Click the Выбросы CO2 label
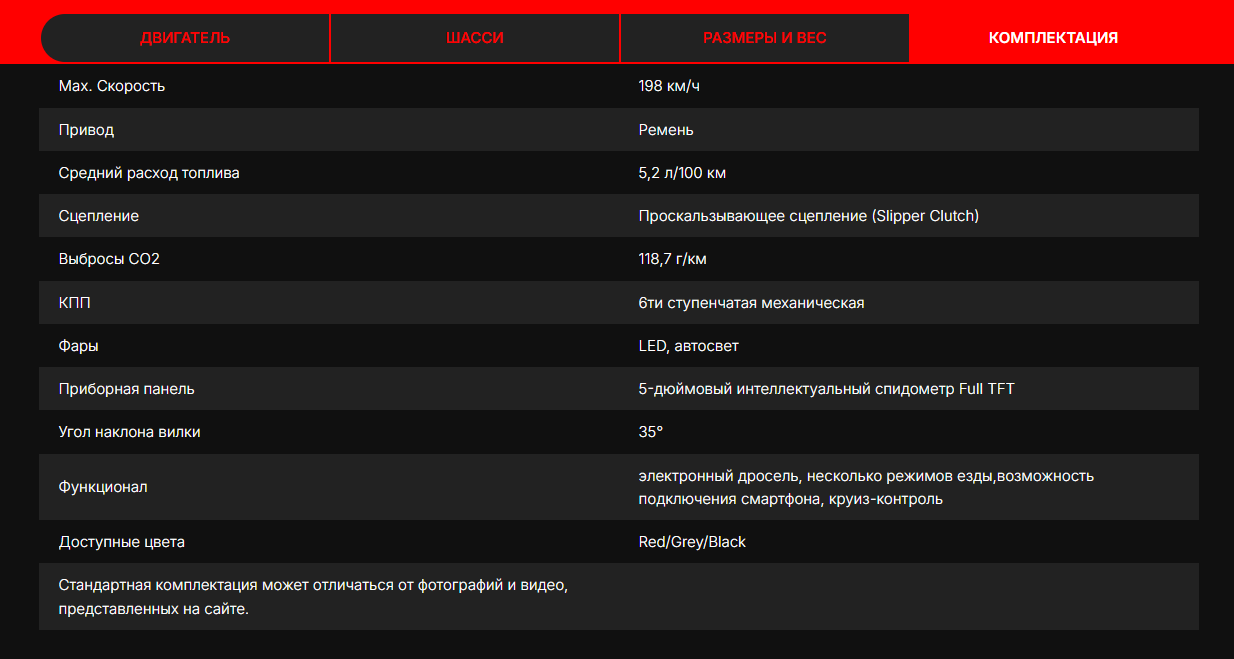Image resolution: width=1234 pixels, height=659 pixels. (x=109, y=259)
